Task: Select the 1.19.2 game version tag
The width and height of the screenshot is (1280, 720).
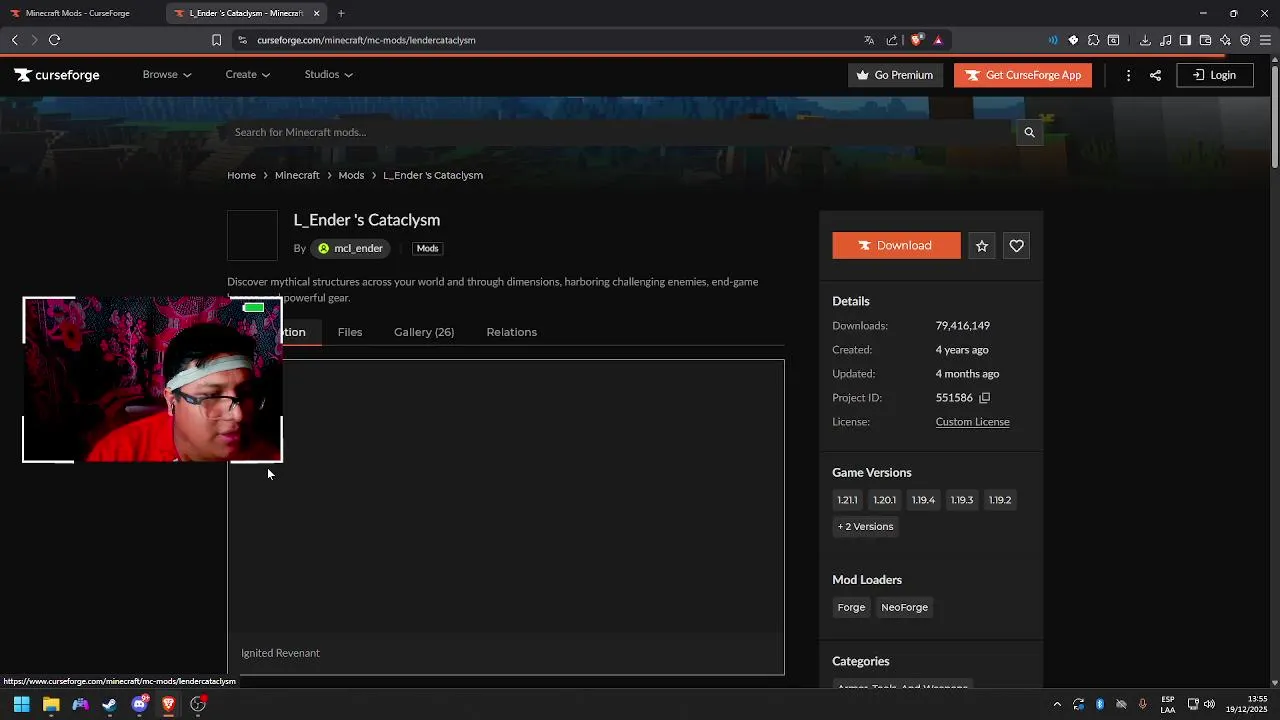Action: coord(1000,500)
